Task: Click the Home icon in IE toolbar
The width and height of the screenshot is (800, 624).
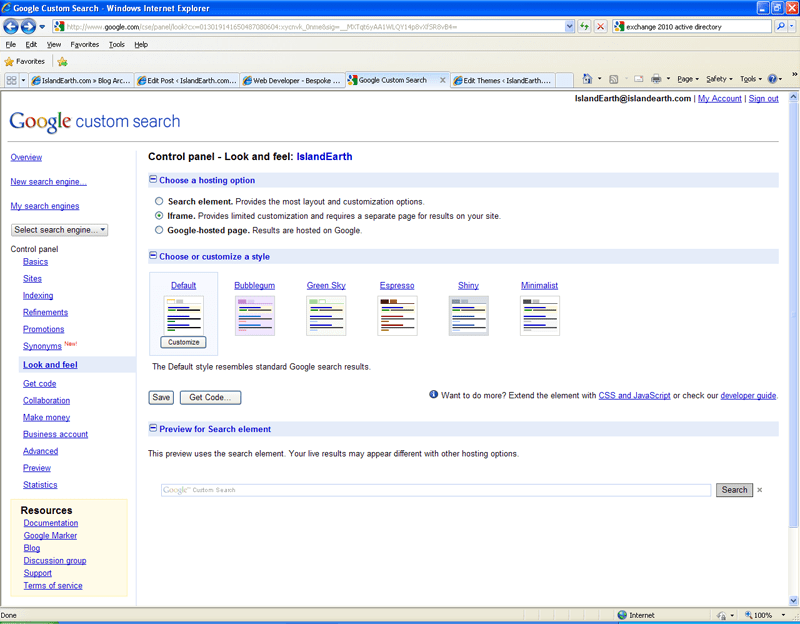Action: coord(587,79)
